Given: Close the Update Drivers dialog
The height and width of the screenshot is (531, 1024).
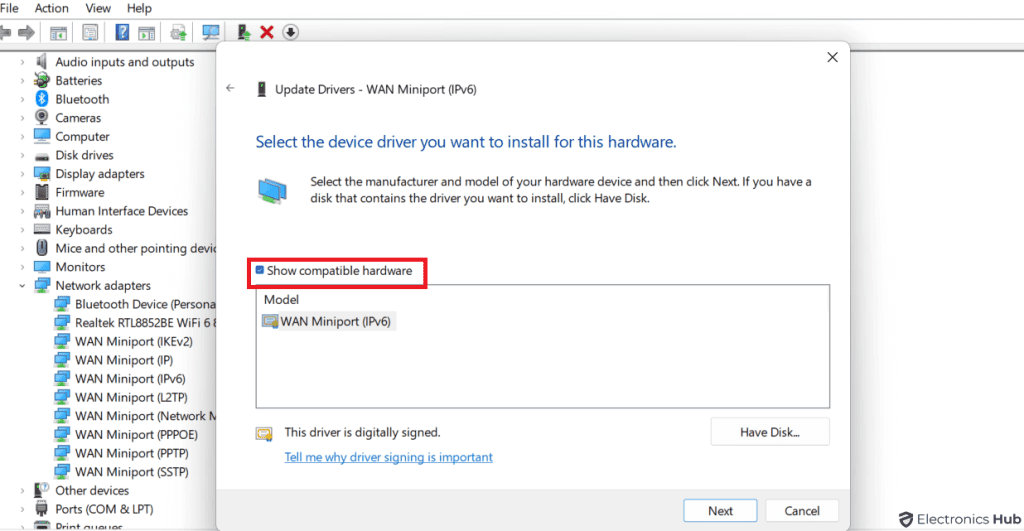Looking at the screenshot, I should (x=832, y=57).
